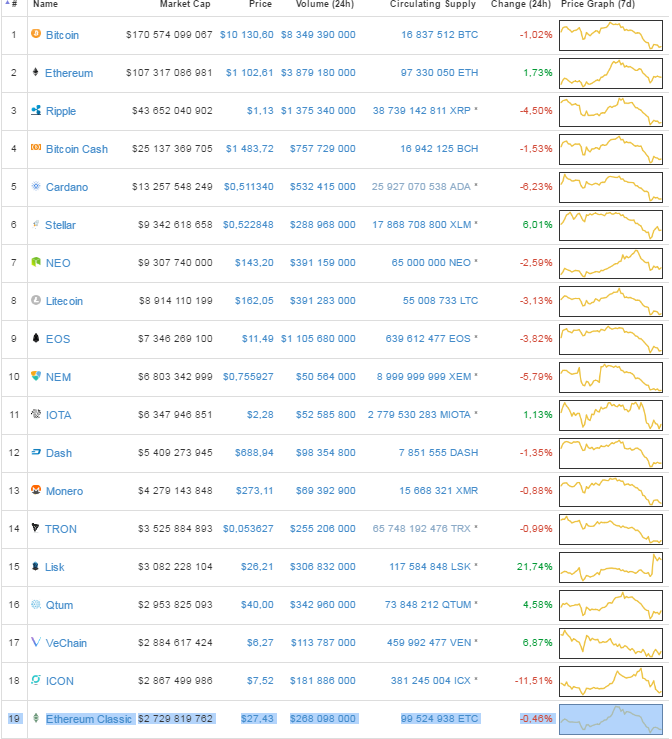Open the Stellar coin link
672x739 pixels.
pyautogui.click(x=60, y=225)
